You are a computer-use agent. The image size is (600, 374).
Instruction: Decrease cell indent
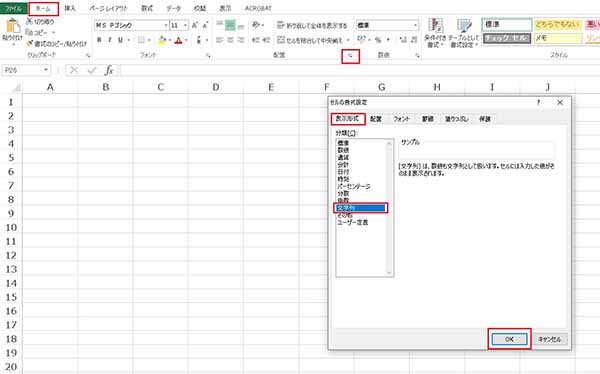(256, 40)
